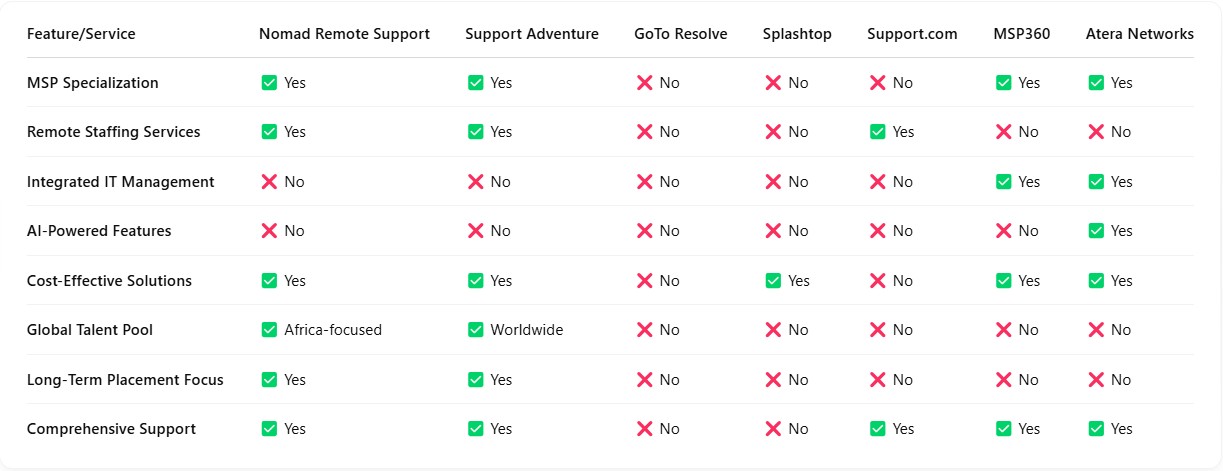
Task: Click the Support Adventure column header
Action: click(532, 34)
